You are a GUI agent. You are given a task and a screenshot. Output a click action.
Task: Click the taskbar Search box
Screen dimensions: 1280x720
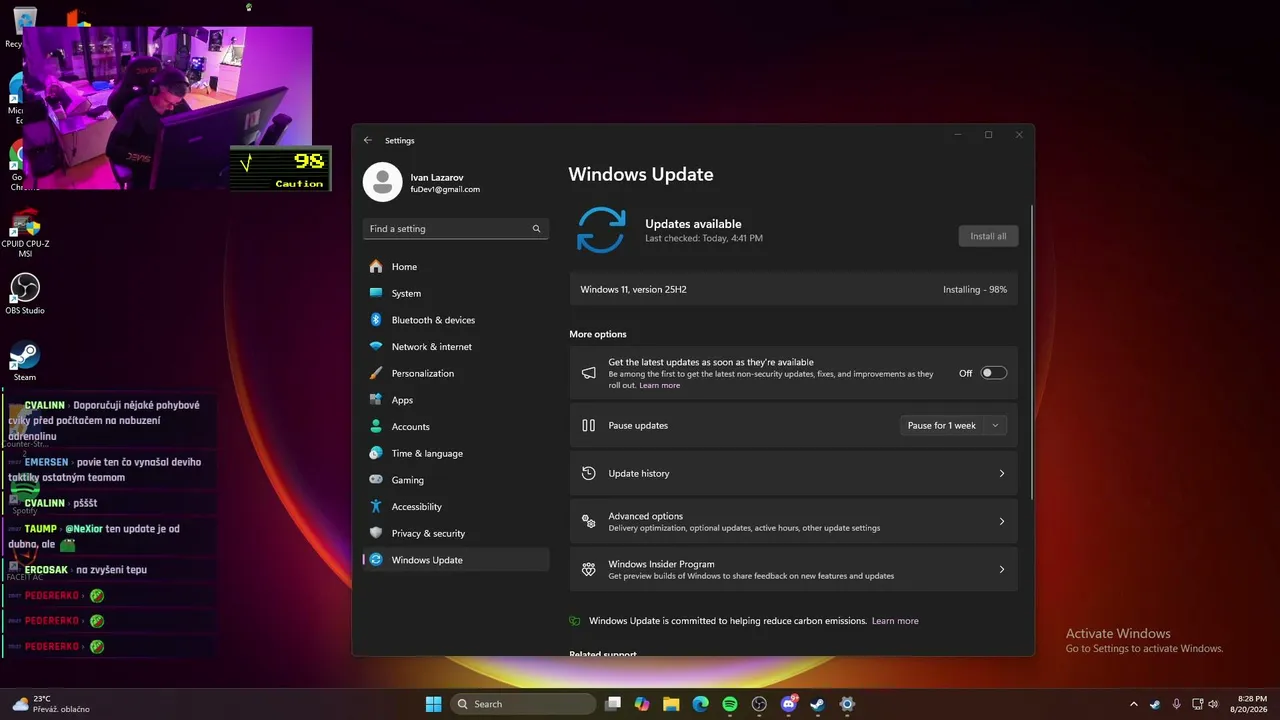521,704
